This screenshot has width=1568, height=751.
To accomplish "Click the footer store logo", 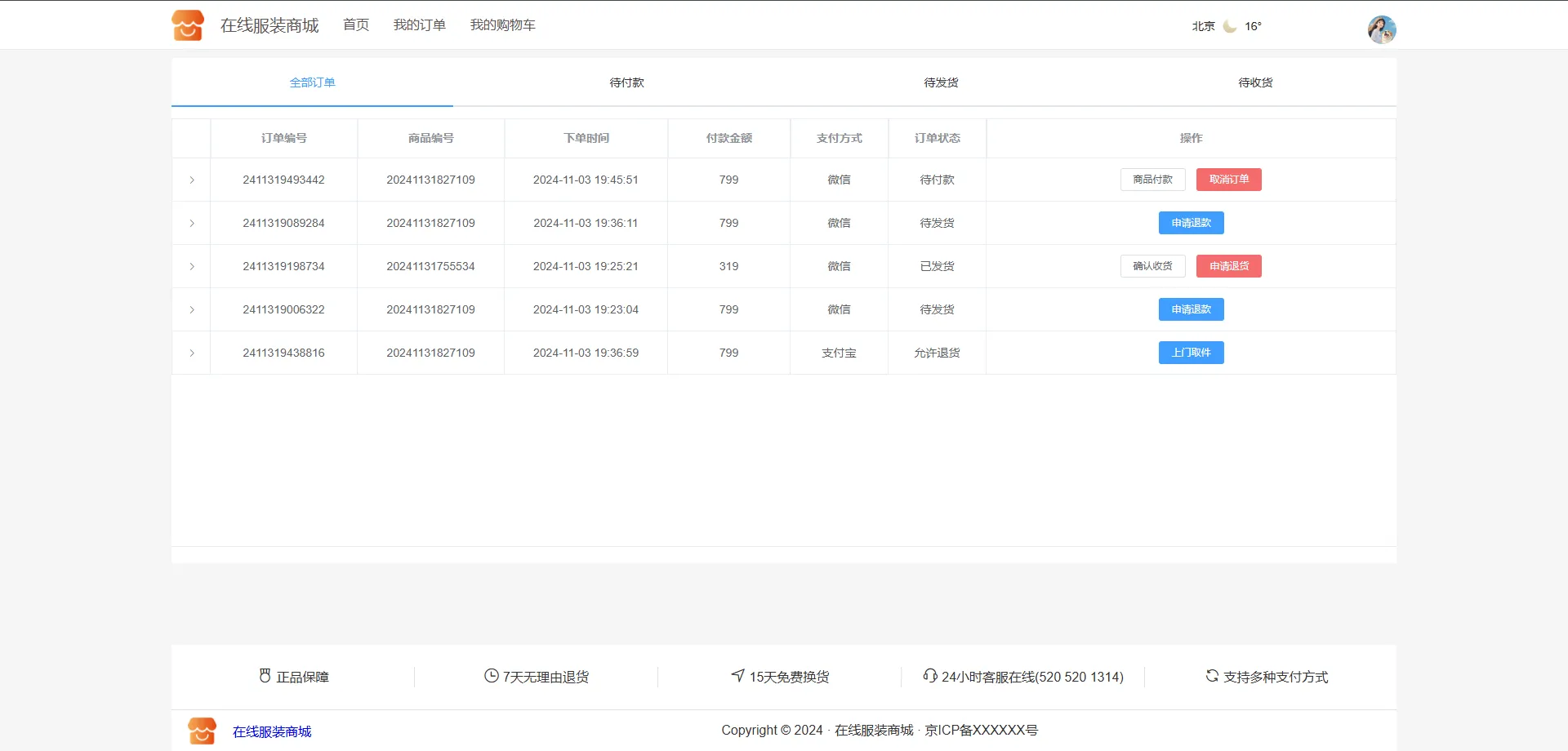I will [202, 731].
